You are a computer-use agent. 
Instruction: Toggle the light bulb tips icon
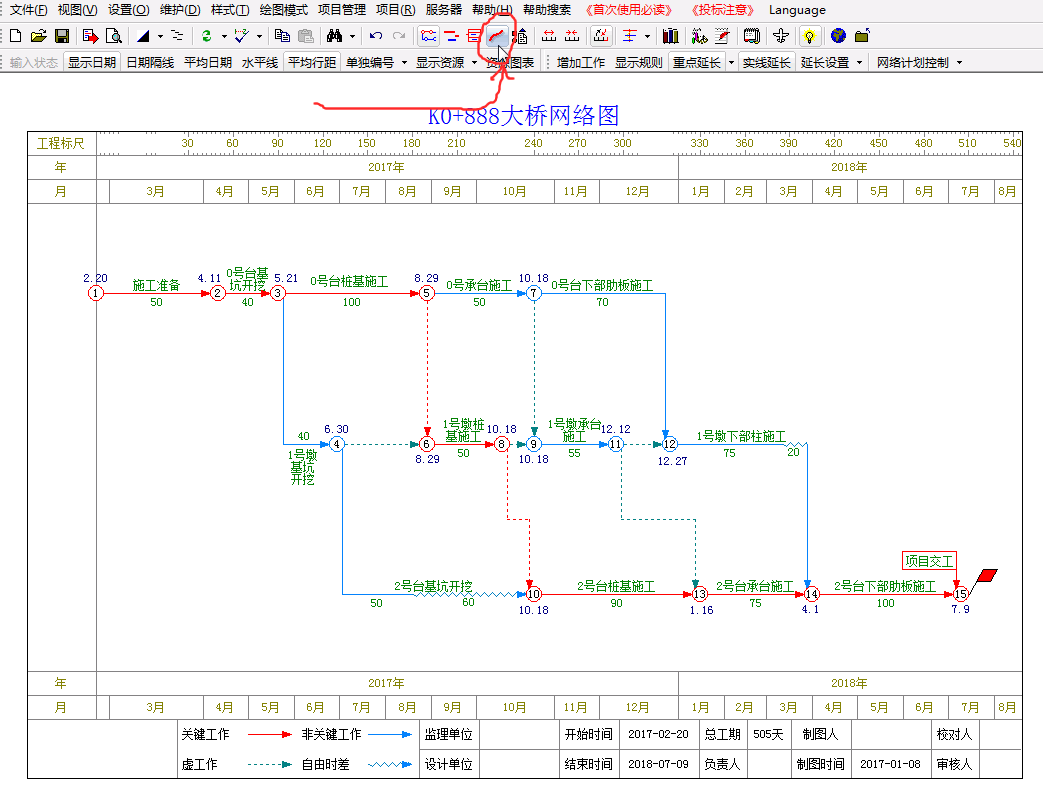pyautogui.click(x=810, y=36)
